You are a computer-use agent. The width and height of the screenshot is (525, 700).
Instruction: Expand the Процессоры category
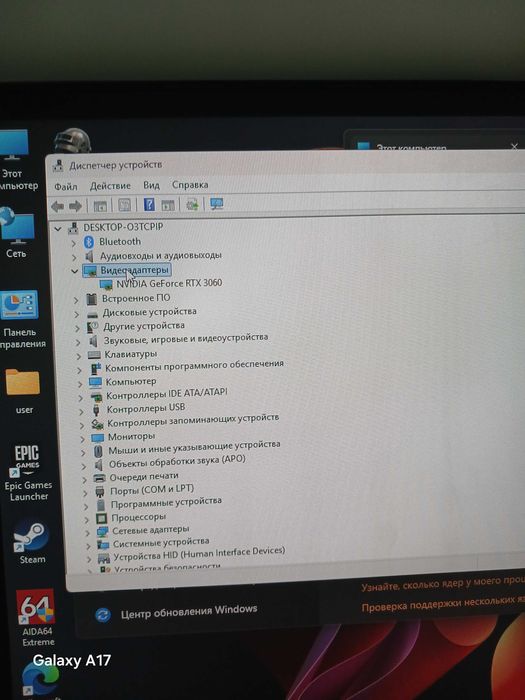[87, 520]
